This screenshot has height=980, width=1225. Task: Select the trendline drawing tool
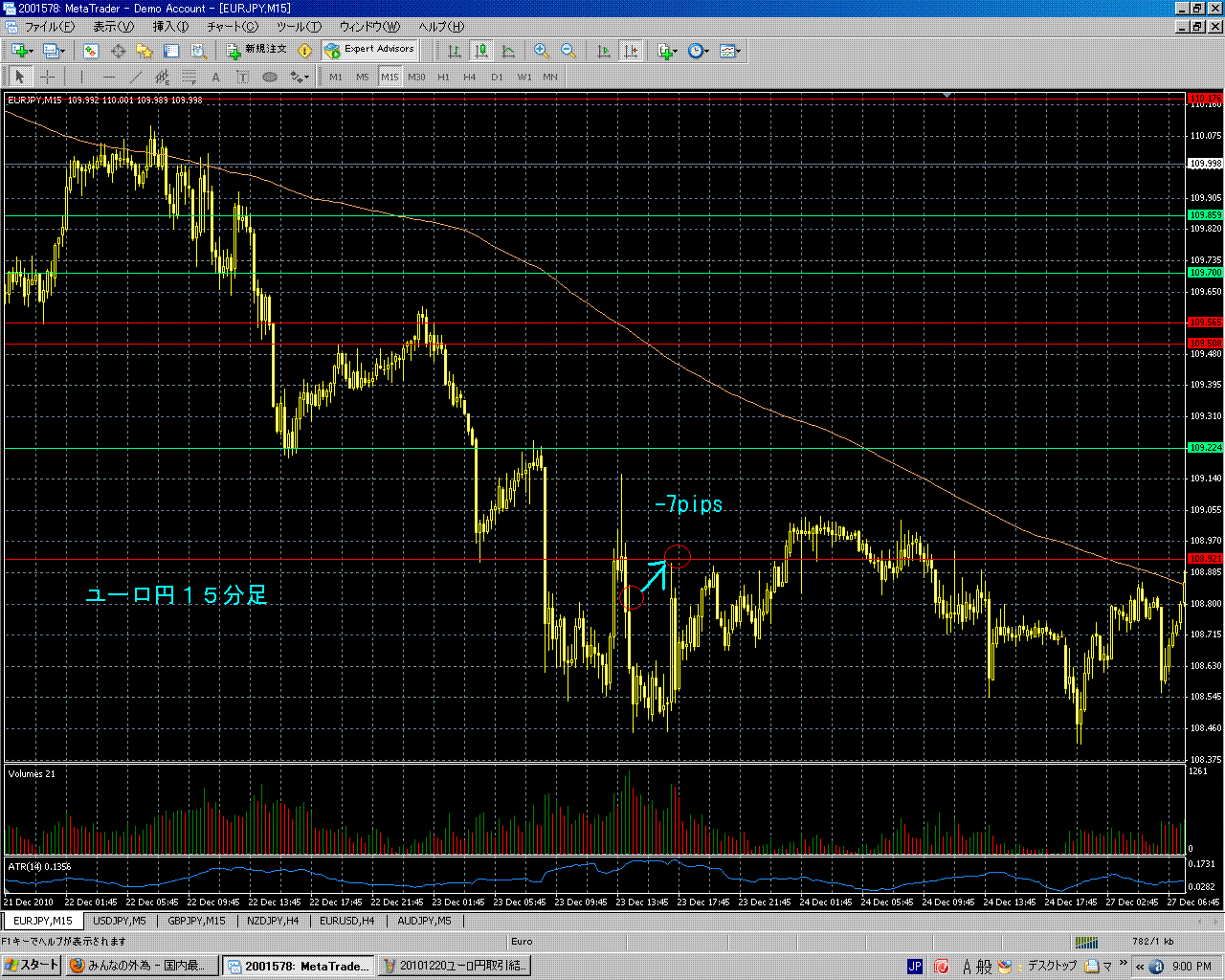pos(136,77)
